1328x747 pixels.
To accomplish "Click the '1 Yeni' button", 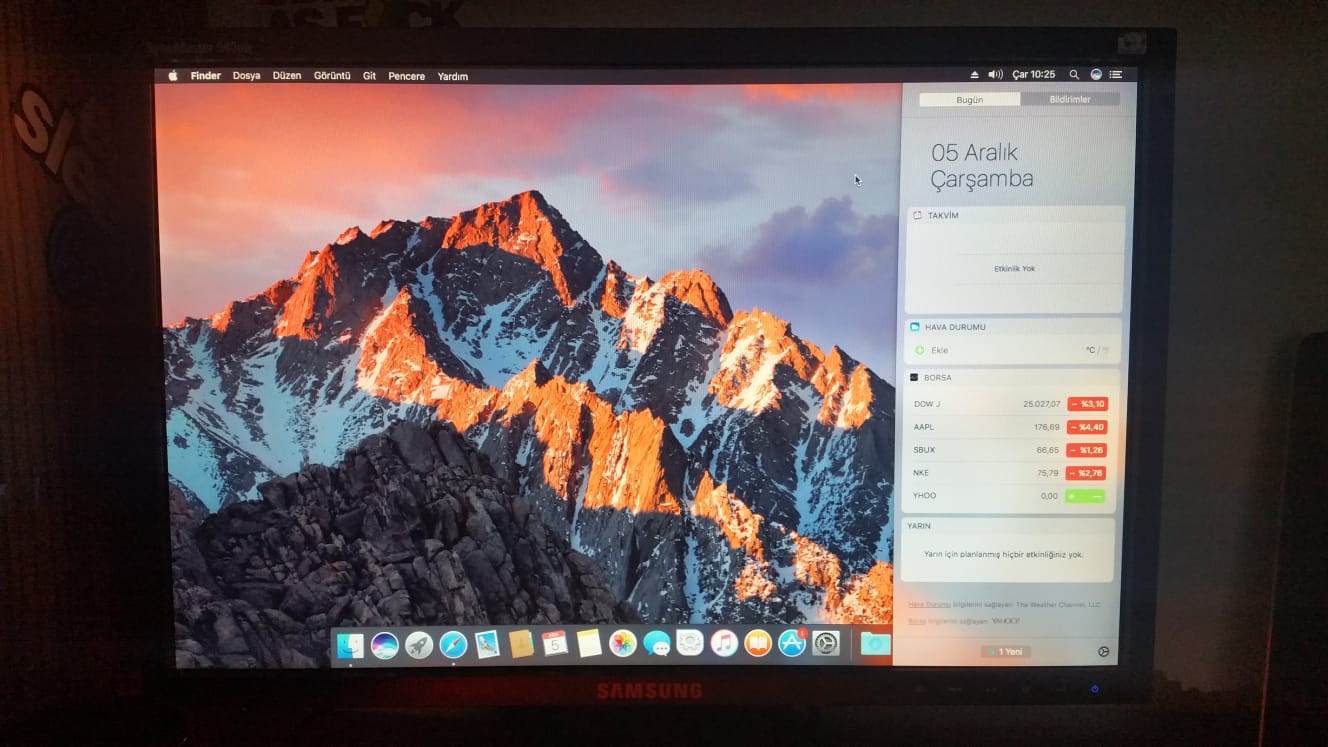I will 1006,652.
